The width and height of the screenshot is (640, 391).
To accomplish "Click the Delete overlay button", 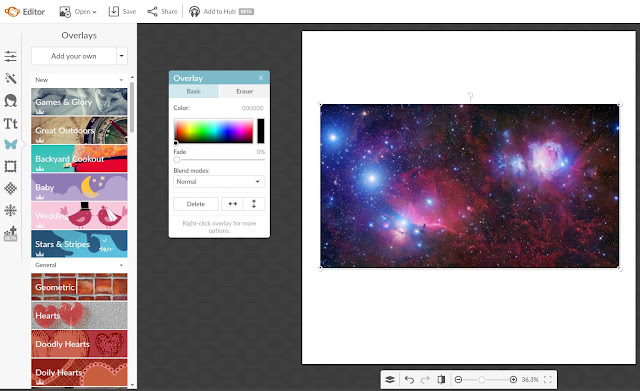I will [196, 204].
